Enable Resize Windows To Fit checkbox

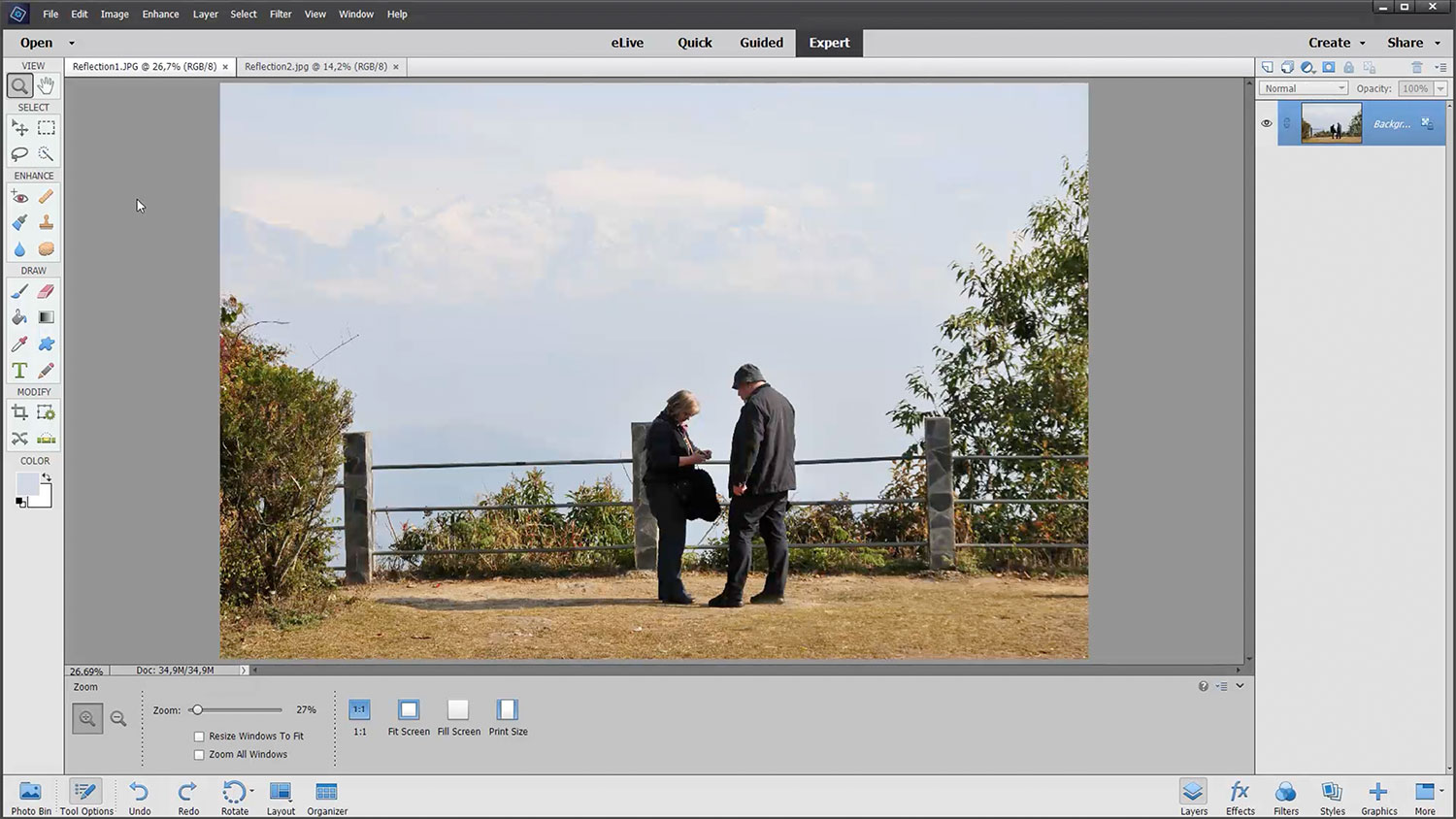pyautogui.click(x=199, y=737)
